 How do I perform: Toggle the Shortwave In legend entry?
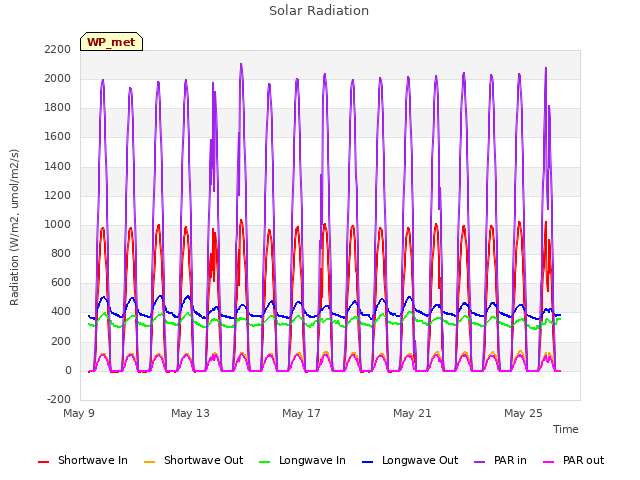coord(83,461)
